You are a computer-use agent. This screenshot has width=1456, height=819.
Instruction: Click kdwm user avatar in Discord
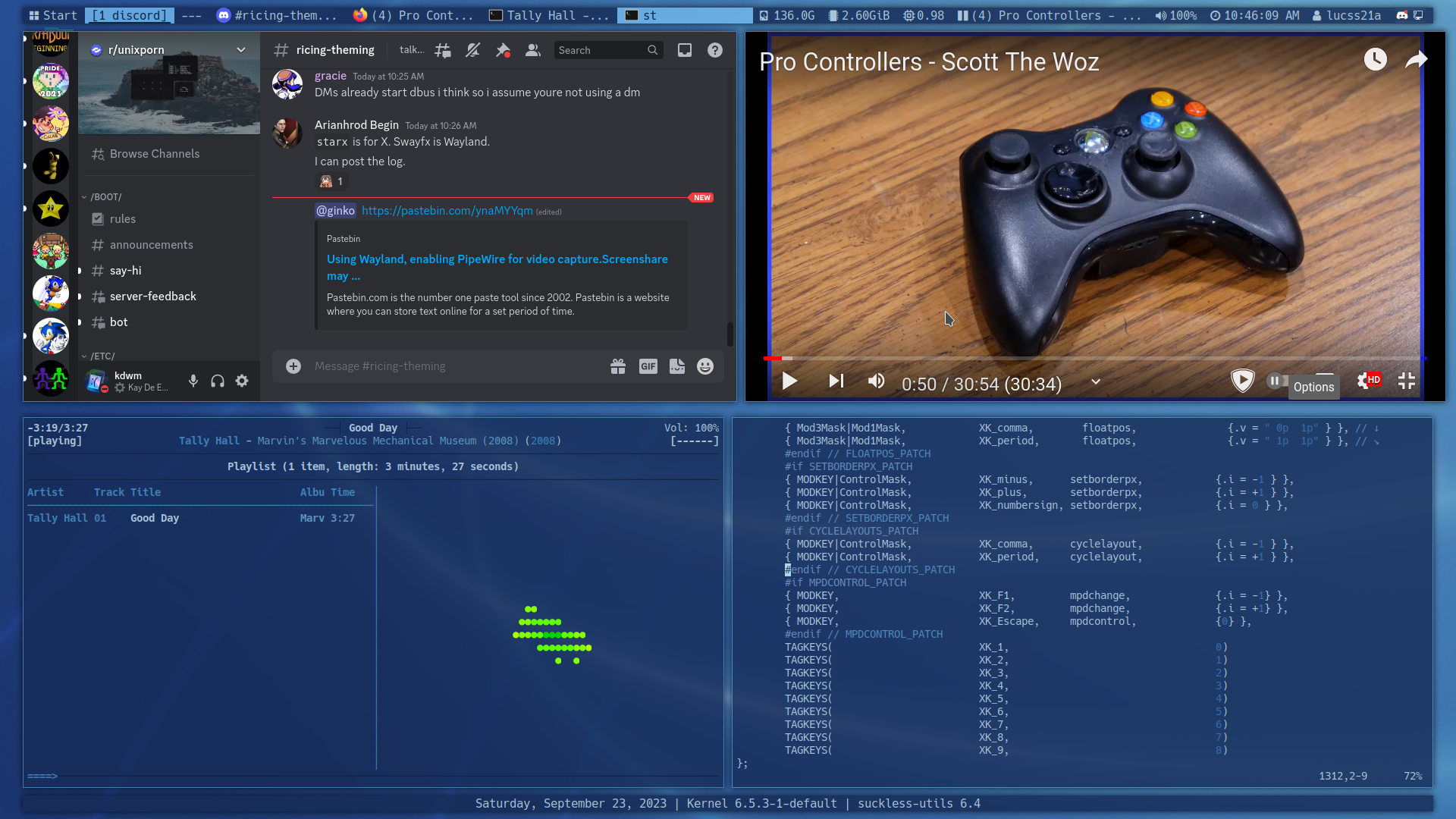(x=96, y=381)
